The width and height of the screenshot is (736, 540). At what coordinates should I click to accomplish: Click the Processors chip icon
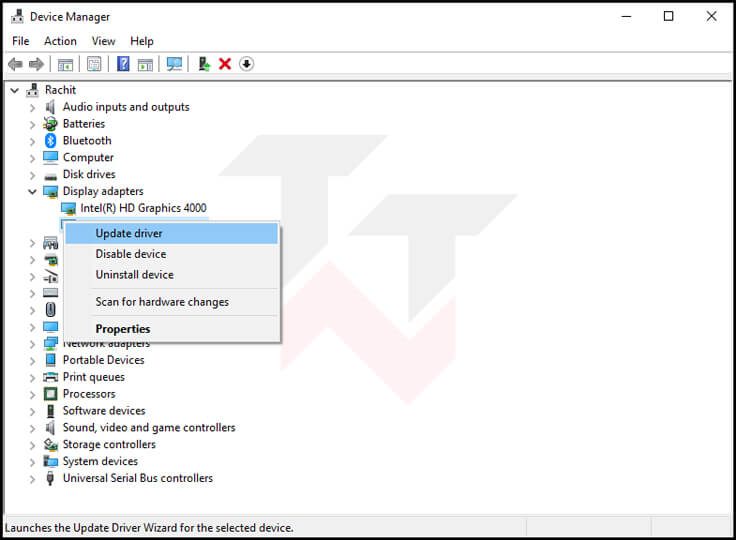point(50,394)
